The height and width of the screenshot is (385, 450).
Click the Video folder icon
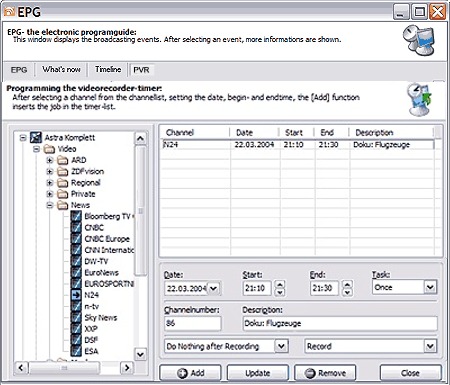pyautogui.click(x=49, y=149)
